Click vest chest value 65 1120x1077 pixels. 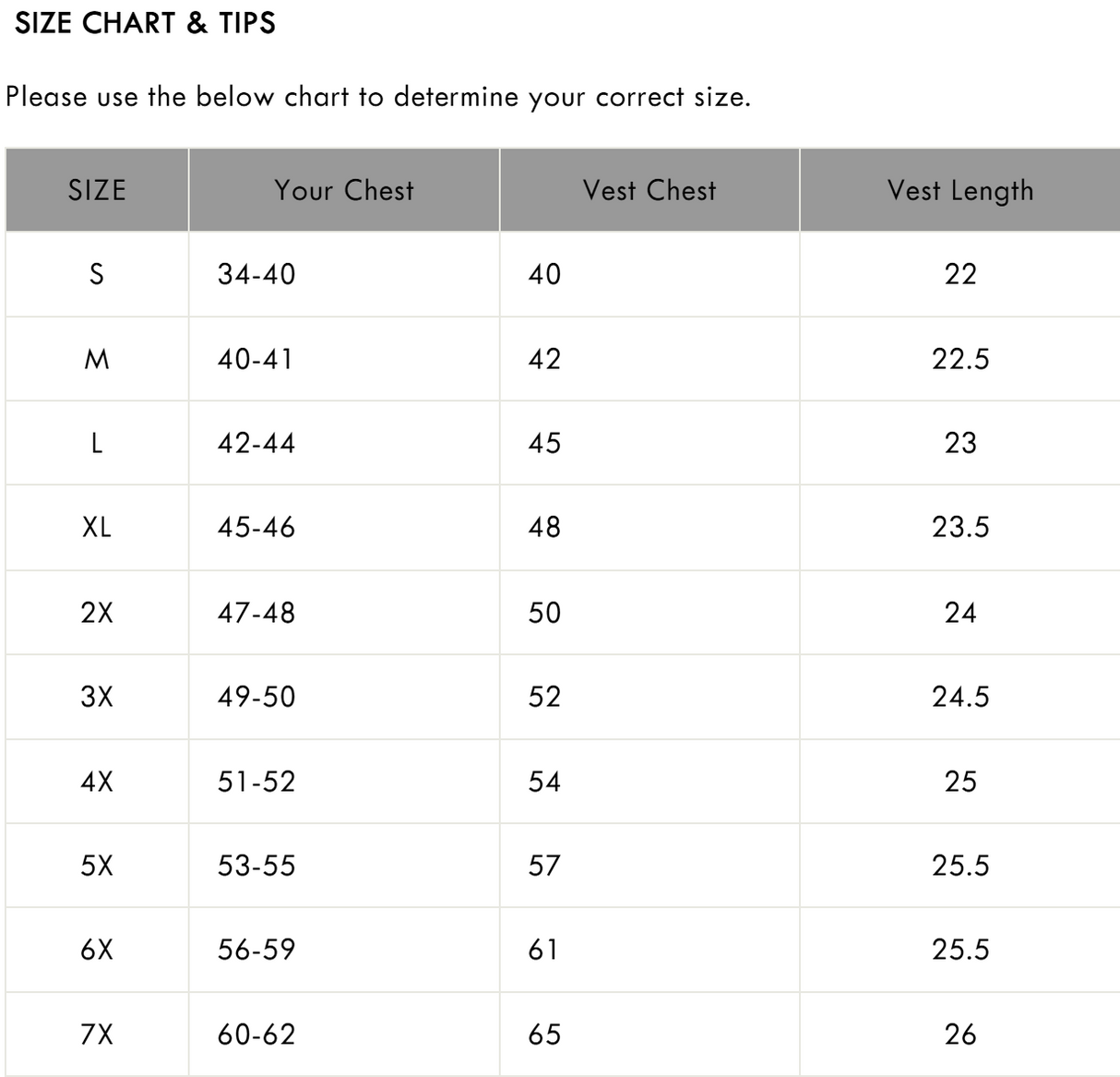click(544, 1035)
